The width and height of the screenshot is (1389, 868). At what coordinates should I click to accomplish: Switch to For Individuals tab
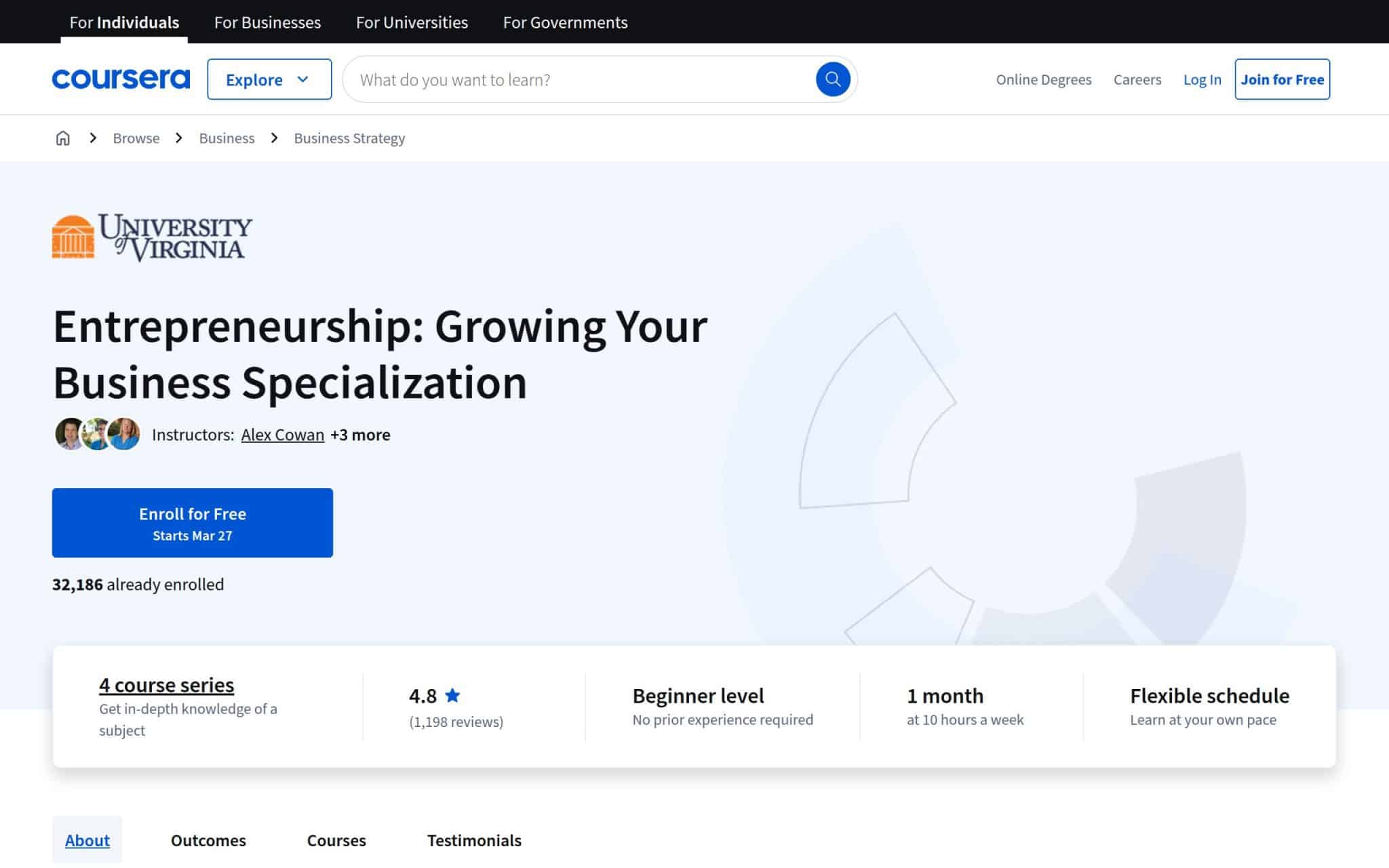(x=124, y=22)
